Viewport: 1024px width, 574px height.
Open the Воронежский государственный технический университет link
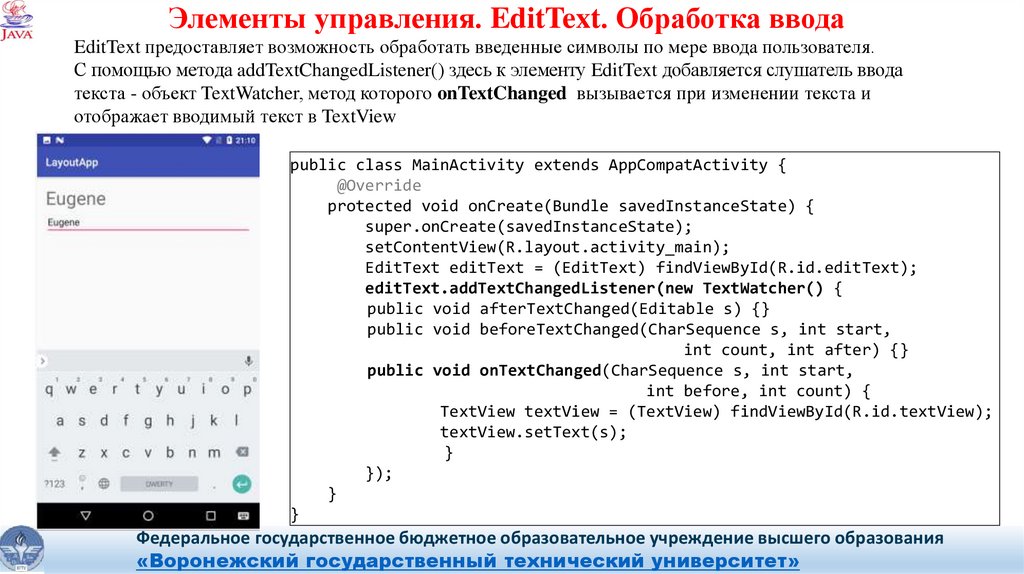tap(468, 561)
